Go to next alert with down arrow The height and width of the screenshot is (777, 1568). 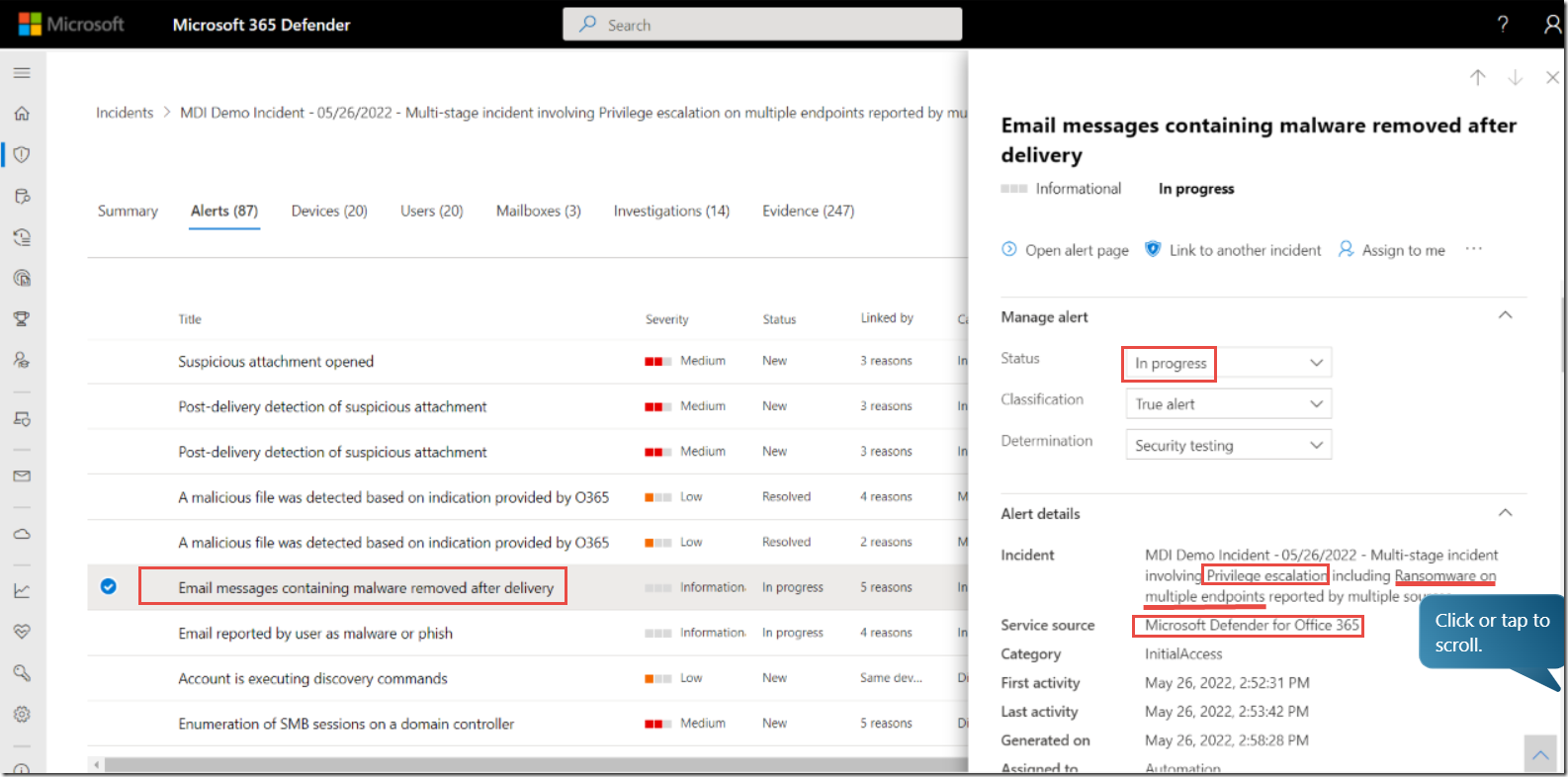(1515, 77)
